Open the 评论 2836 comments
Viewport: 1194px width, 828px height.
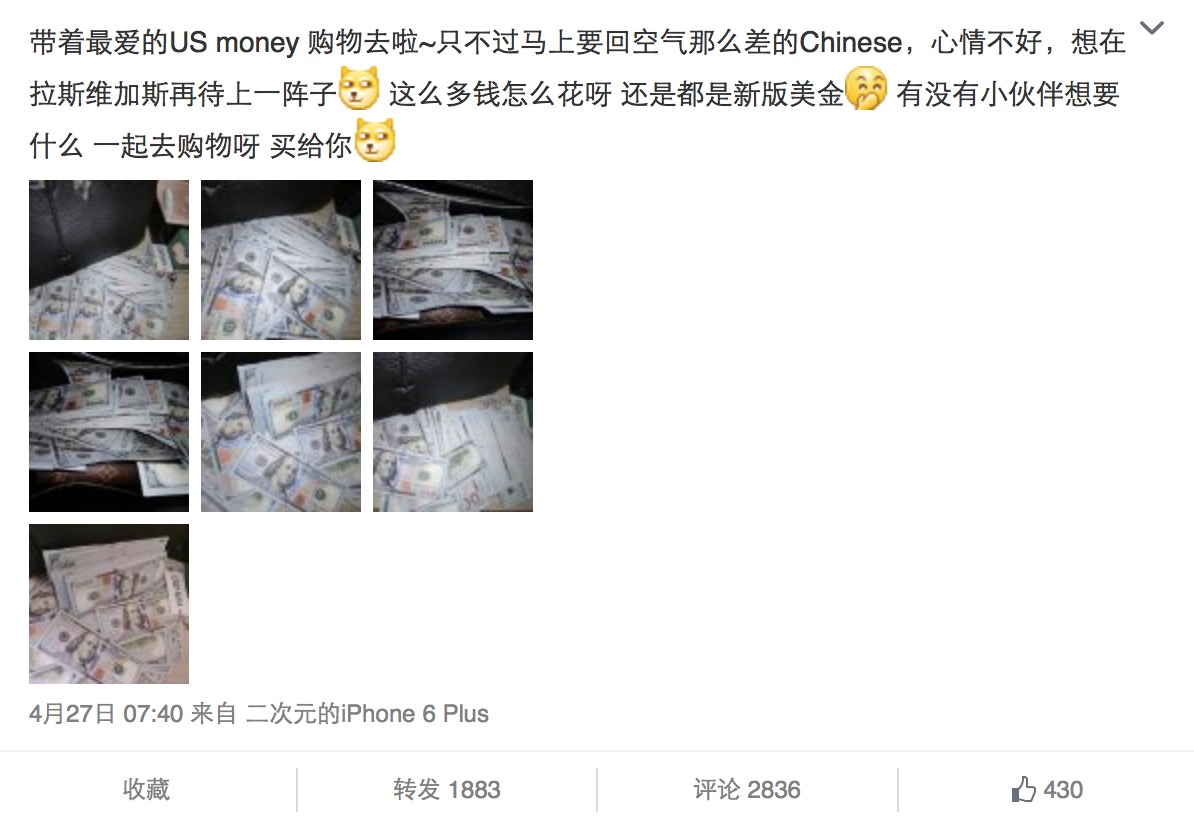tap(747, 789)
